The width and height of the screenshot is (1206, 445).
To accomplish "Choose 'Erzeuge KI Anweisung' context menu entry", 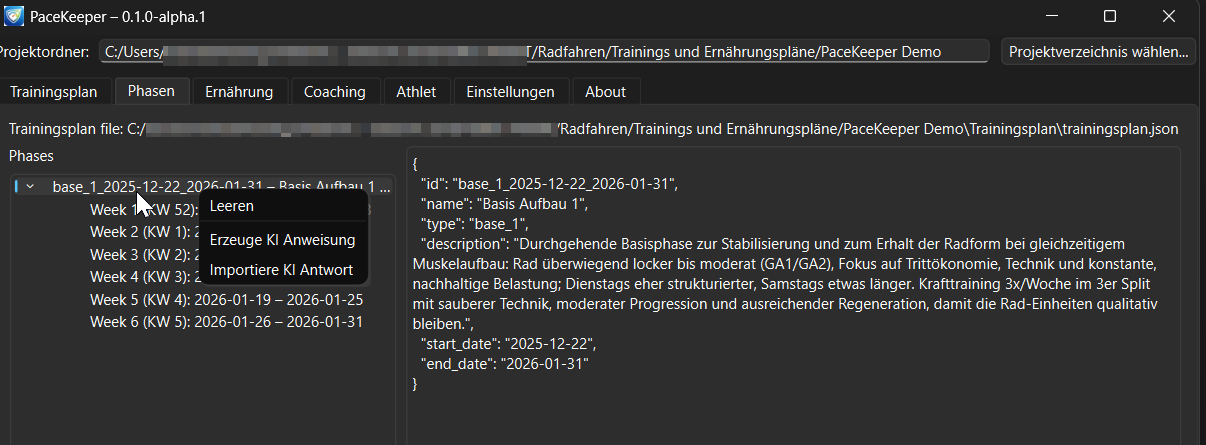I will pos(282,240).
